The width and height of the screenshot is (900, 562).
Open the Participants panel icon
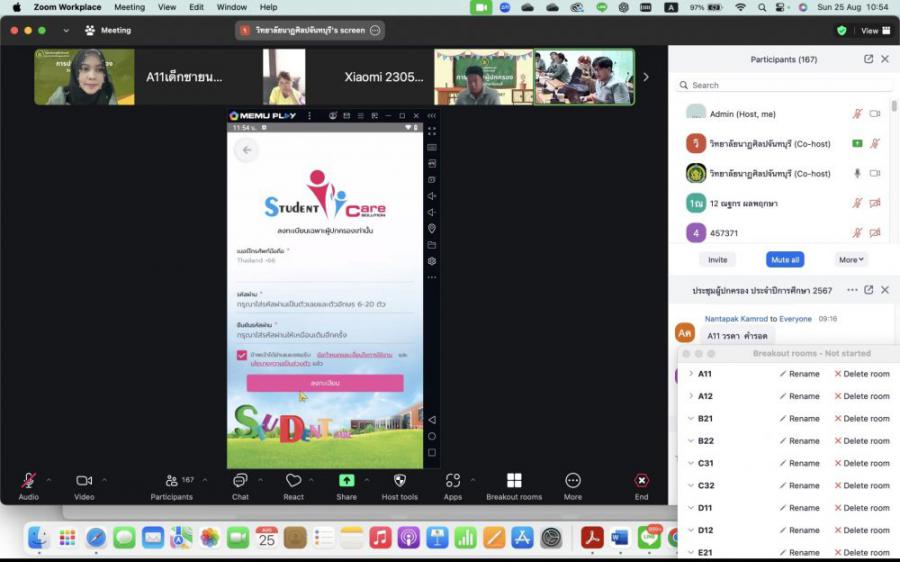[172, 481]
